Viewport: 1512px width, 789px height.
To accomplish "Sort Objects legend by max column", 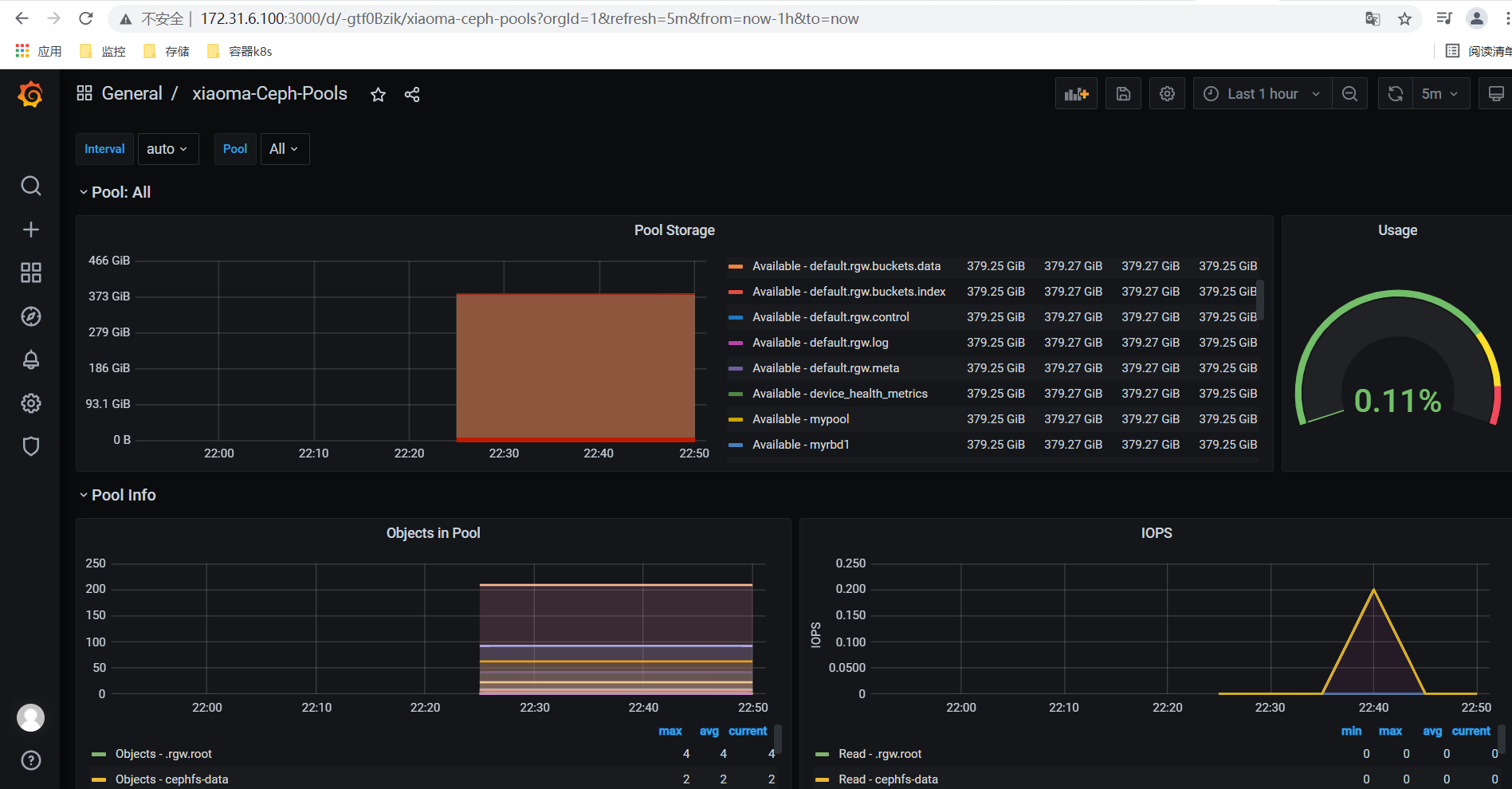I will coord(670,731).
